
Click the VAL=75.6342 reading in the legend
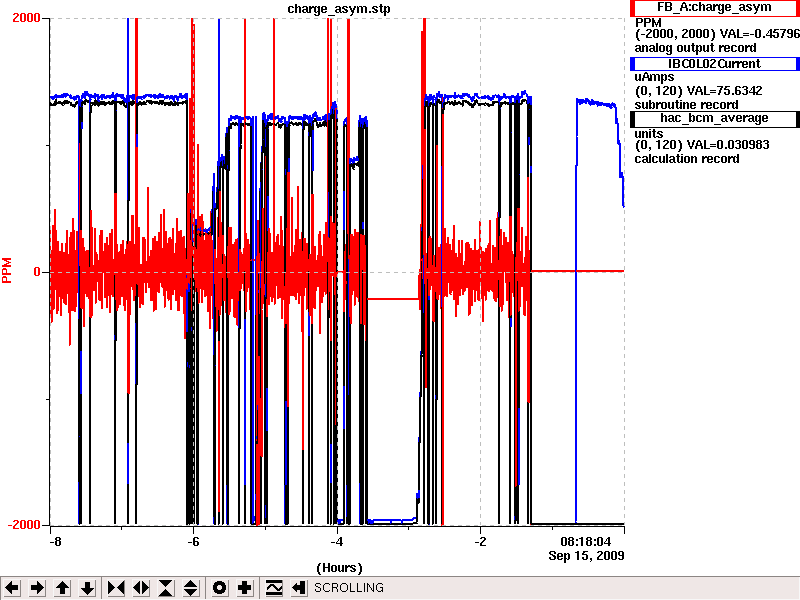pos(724,91)
